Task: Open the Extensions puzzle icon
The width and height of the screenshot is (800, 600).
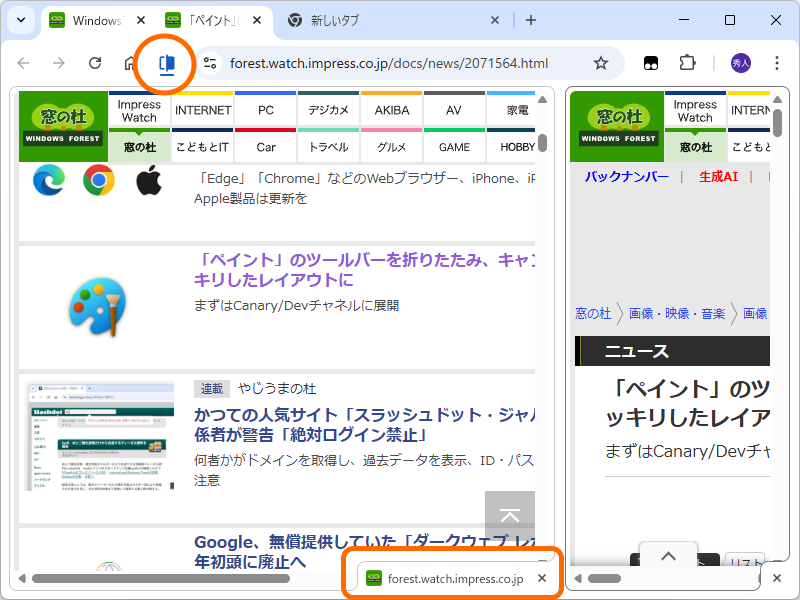Action: (x=687, y=62)
